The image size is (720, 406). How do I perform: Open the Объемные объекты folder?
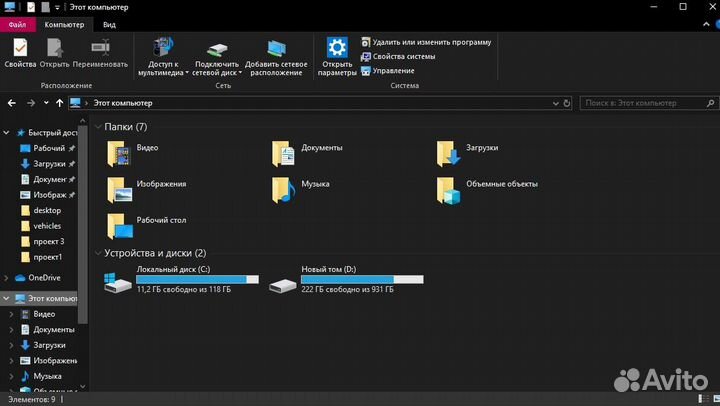450,188
